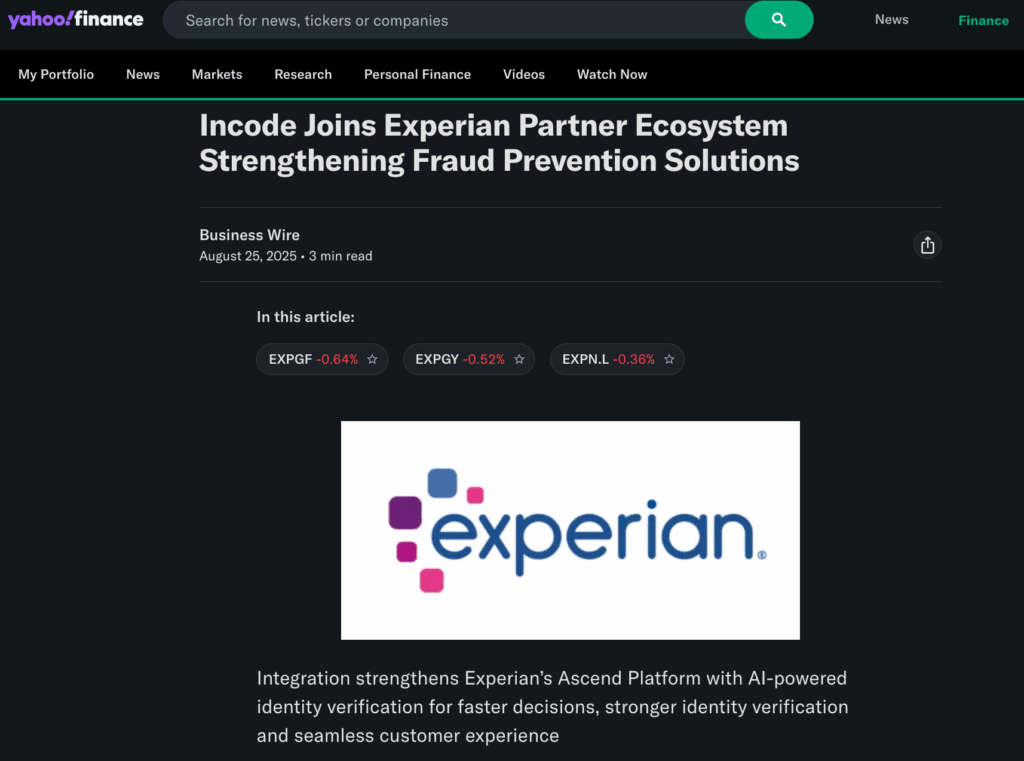The height and width of the screenshot is (761, 1024).
Task: Click the search magnifier icon
Action: pyautogui.click(x=779, y=20)
